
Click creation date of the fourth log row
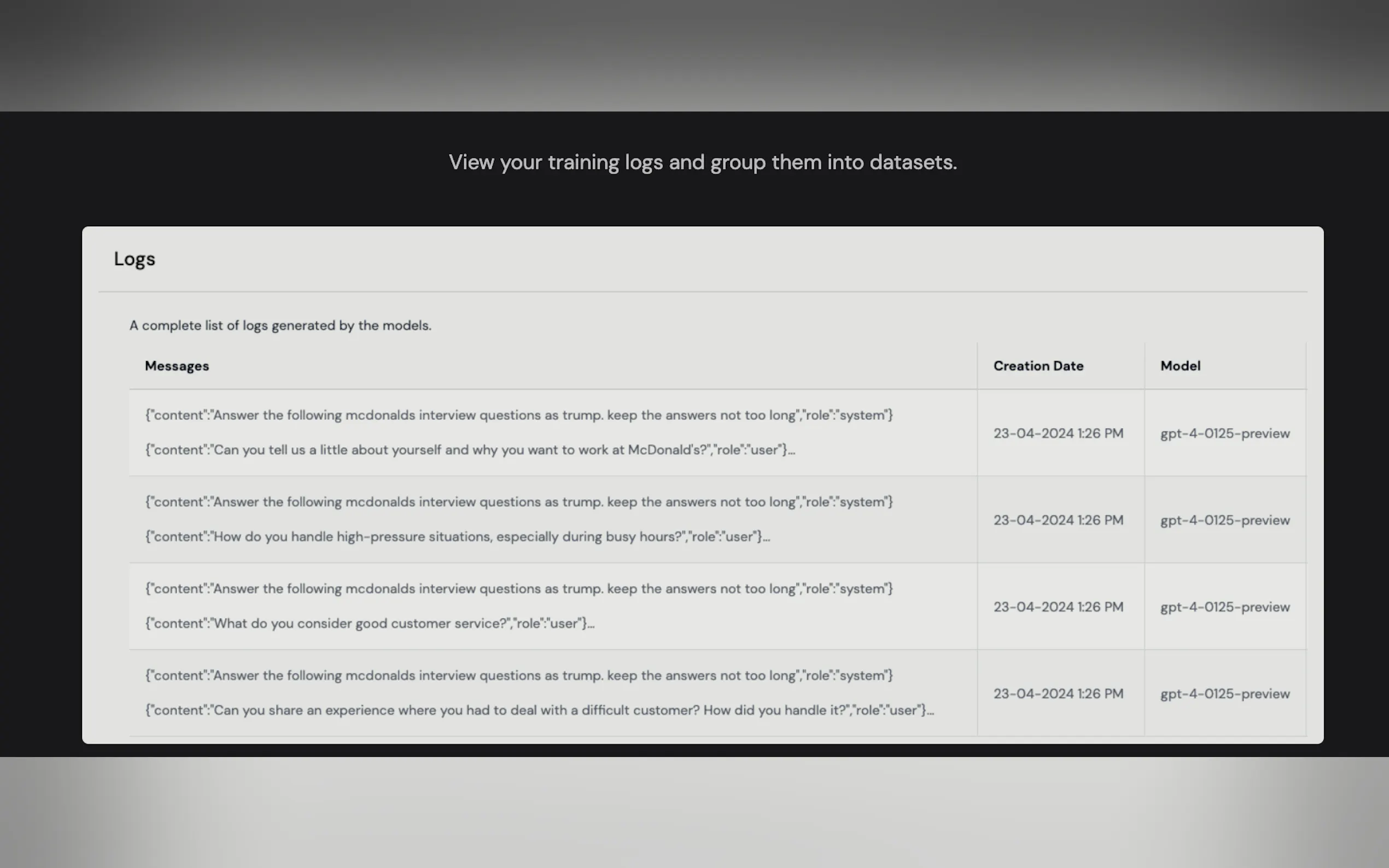coord(1058,694)
